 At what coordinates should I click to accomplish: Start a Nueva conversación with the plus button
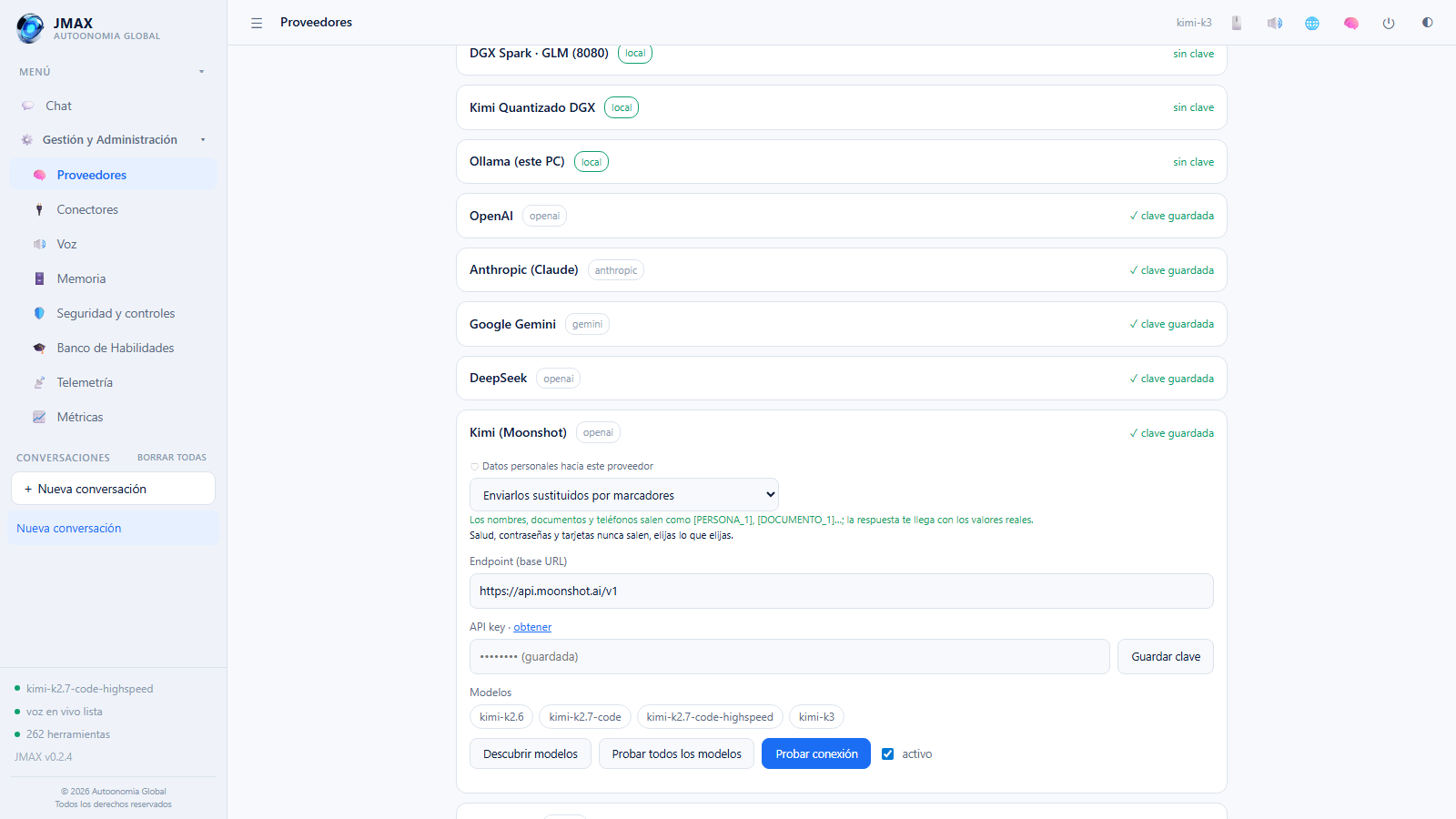tap(114, 489)
